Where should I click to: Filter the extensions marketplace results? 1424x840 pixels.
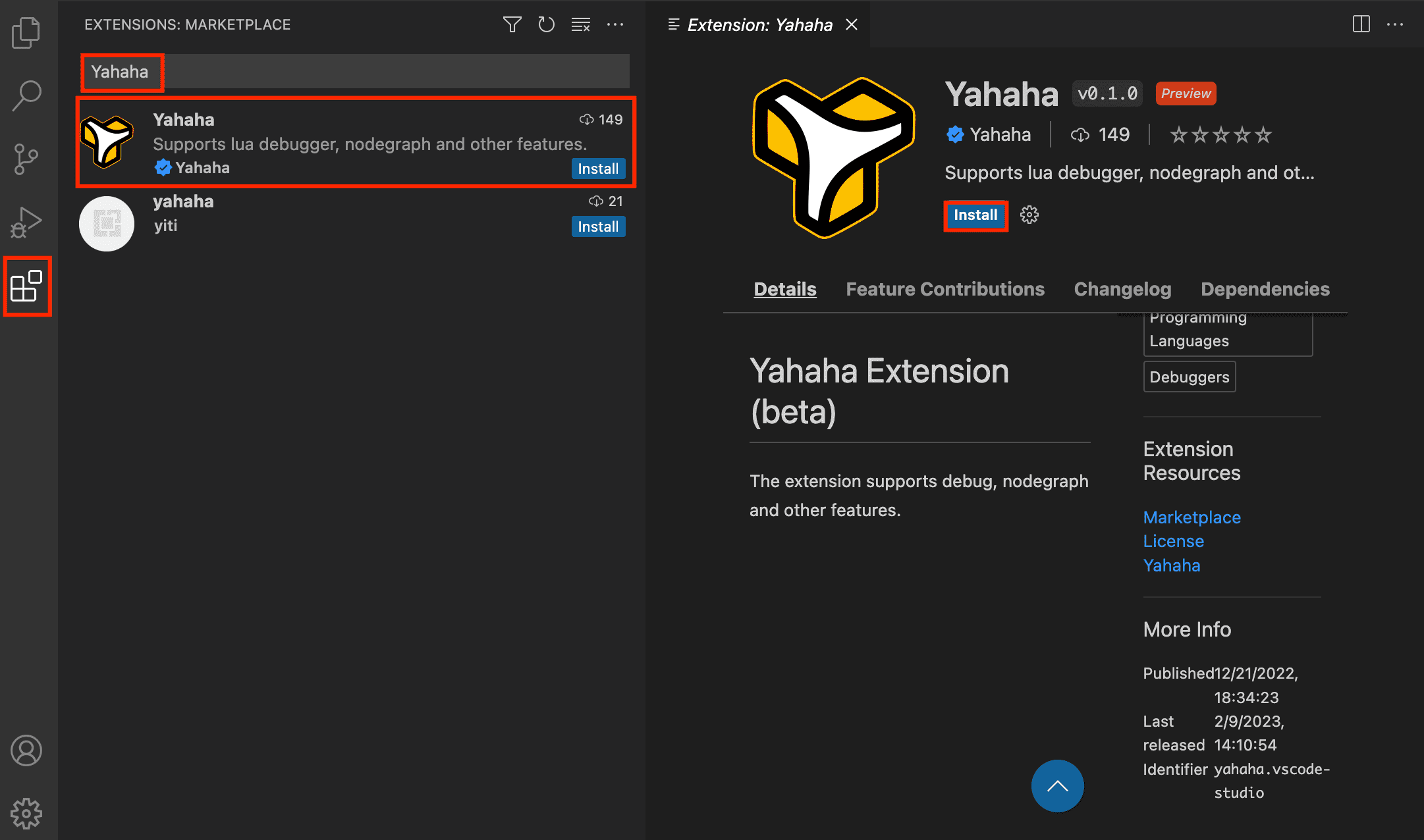pos(512,24)
